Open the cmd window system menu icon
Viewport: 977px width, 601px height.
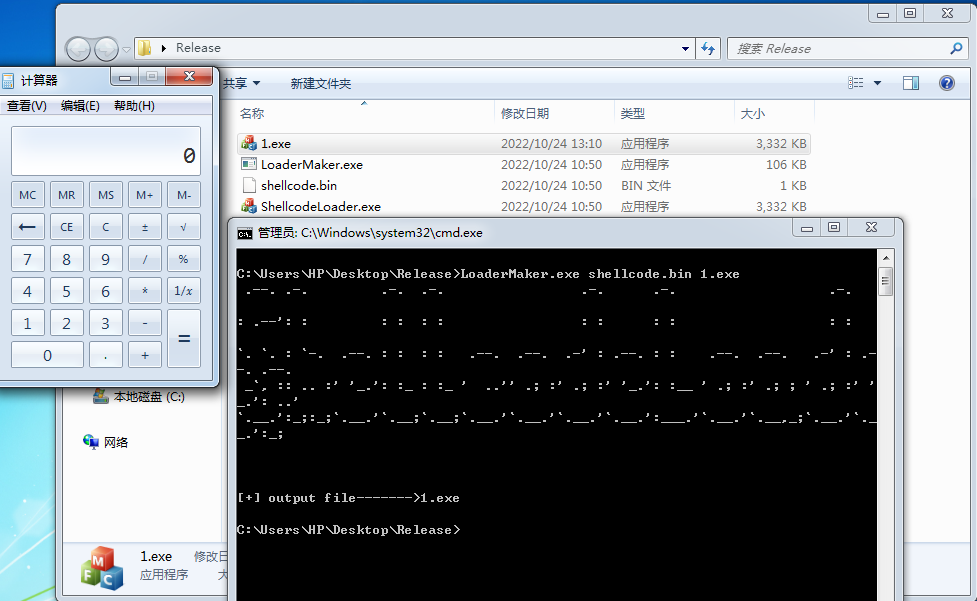click(244, 233)
